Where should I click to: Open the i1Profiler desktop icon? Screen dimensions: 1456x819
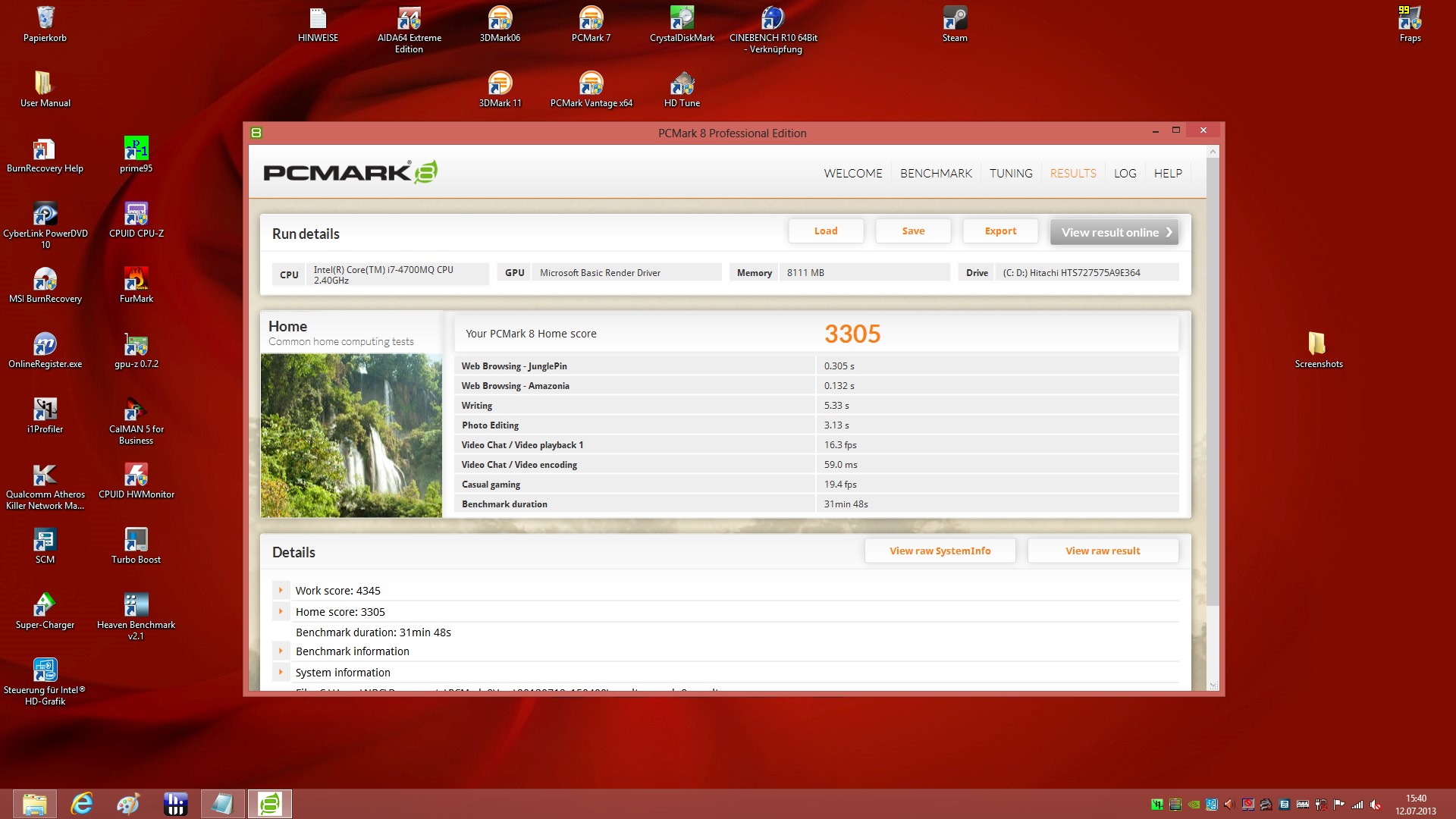point(45,416)
